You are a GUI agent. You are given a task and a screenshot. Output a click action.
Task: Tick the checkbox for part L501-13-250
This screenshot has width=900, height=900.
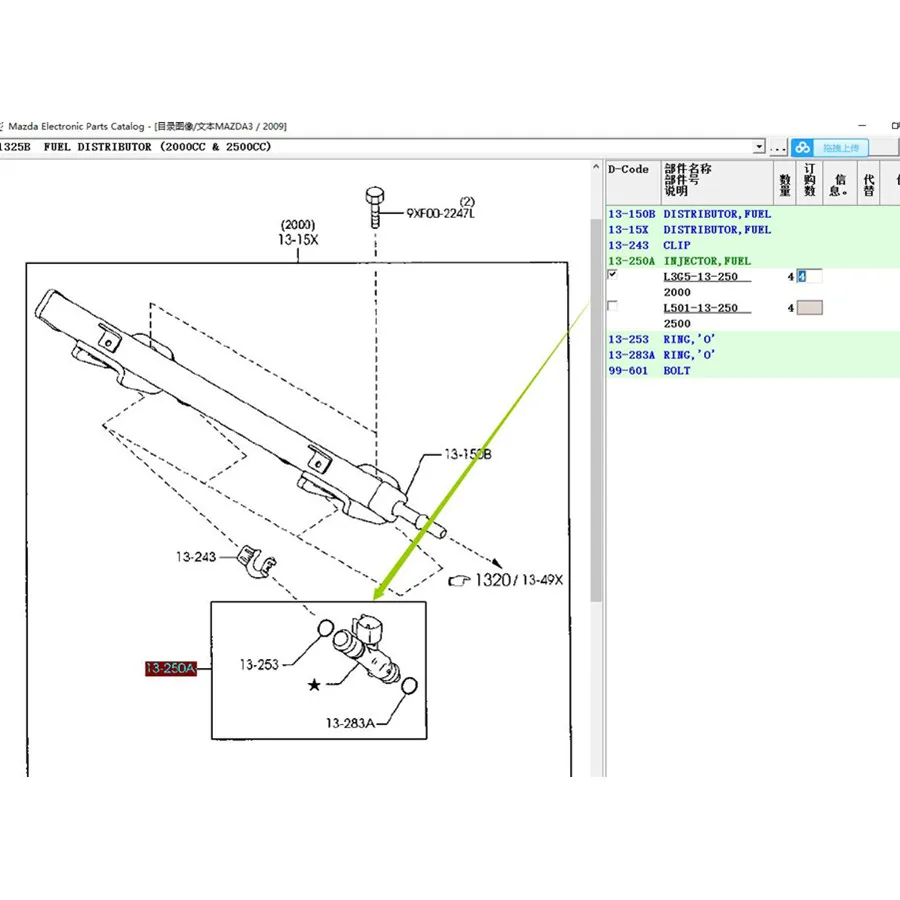612,306
